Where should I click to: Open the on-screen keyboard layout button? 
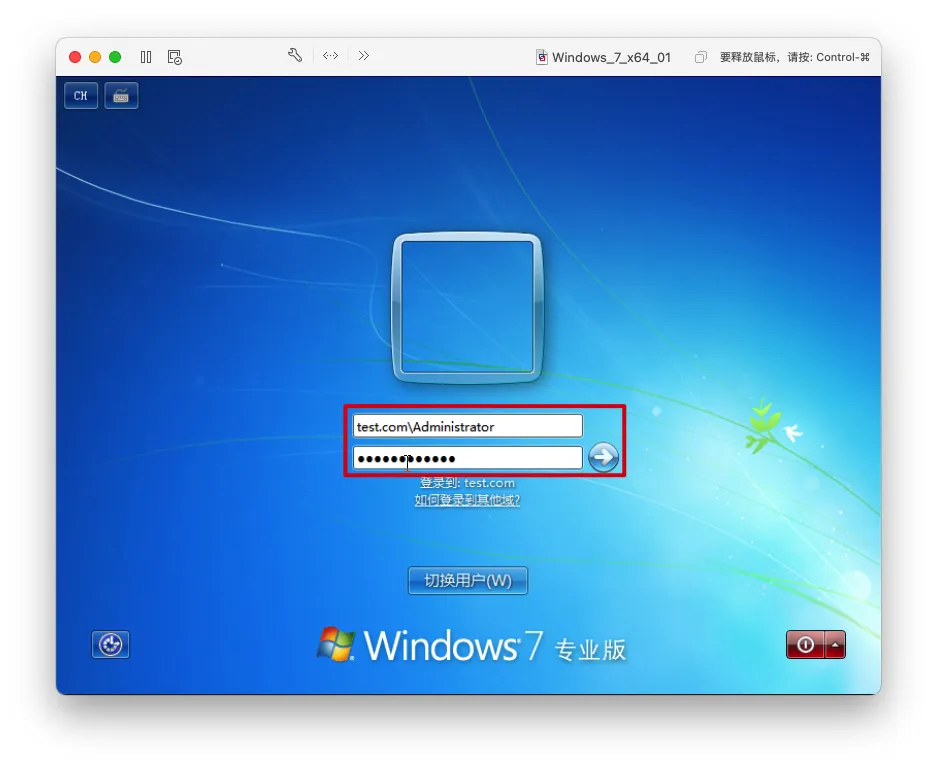121,96
